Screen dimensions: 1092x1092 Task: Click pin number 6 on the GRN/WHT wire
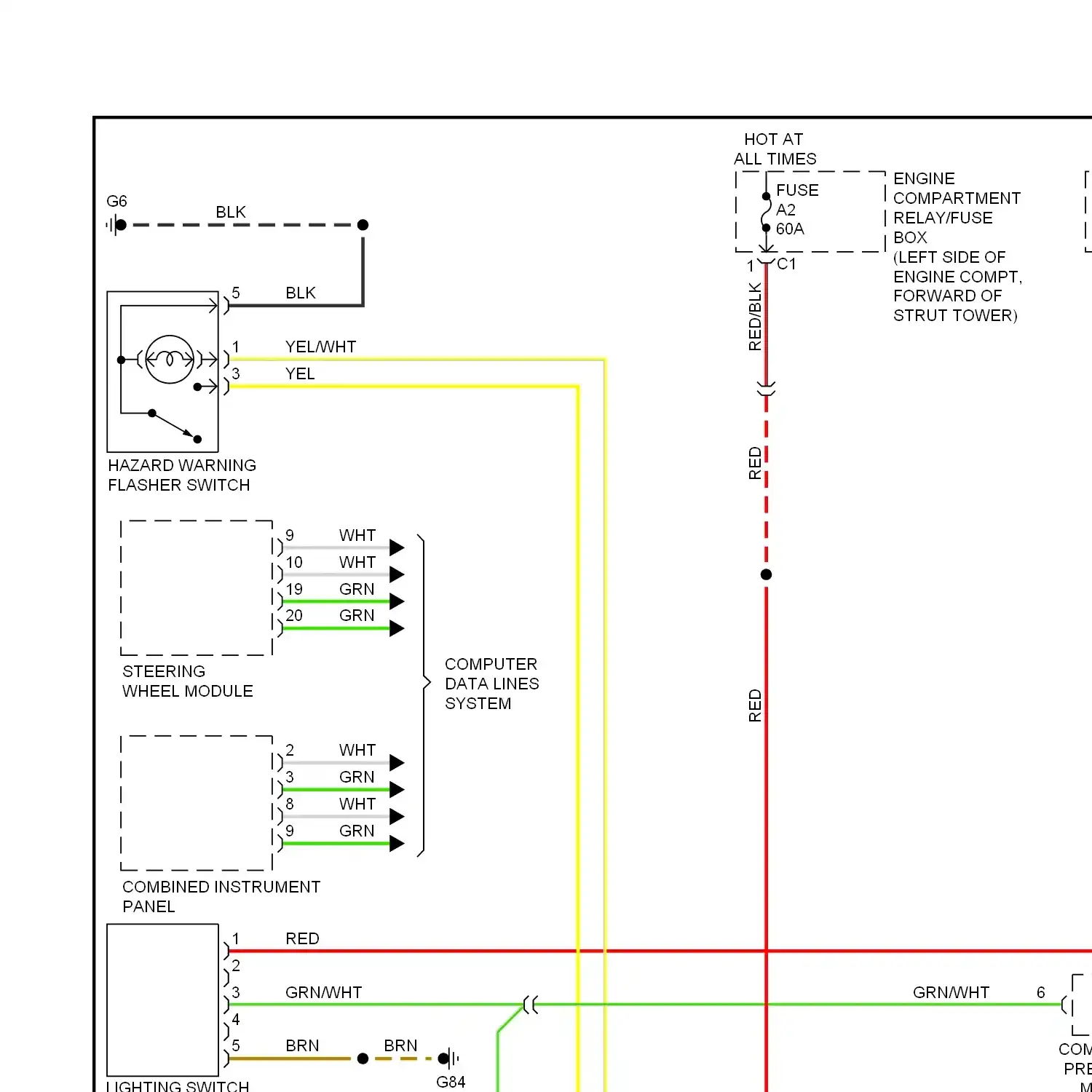[x=1041, y=992]
